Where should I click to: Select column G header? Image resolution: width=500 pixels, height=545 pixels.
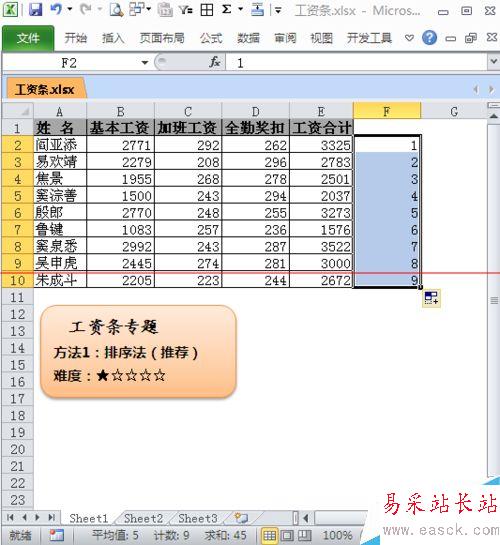point(454,112)
